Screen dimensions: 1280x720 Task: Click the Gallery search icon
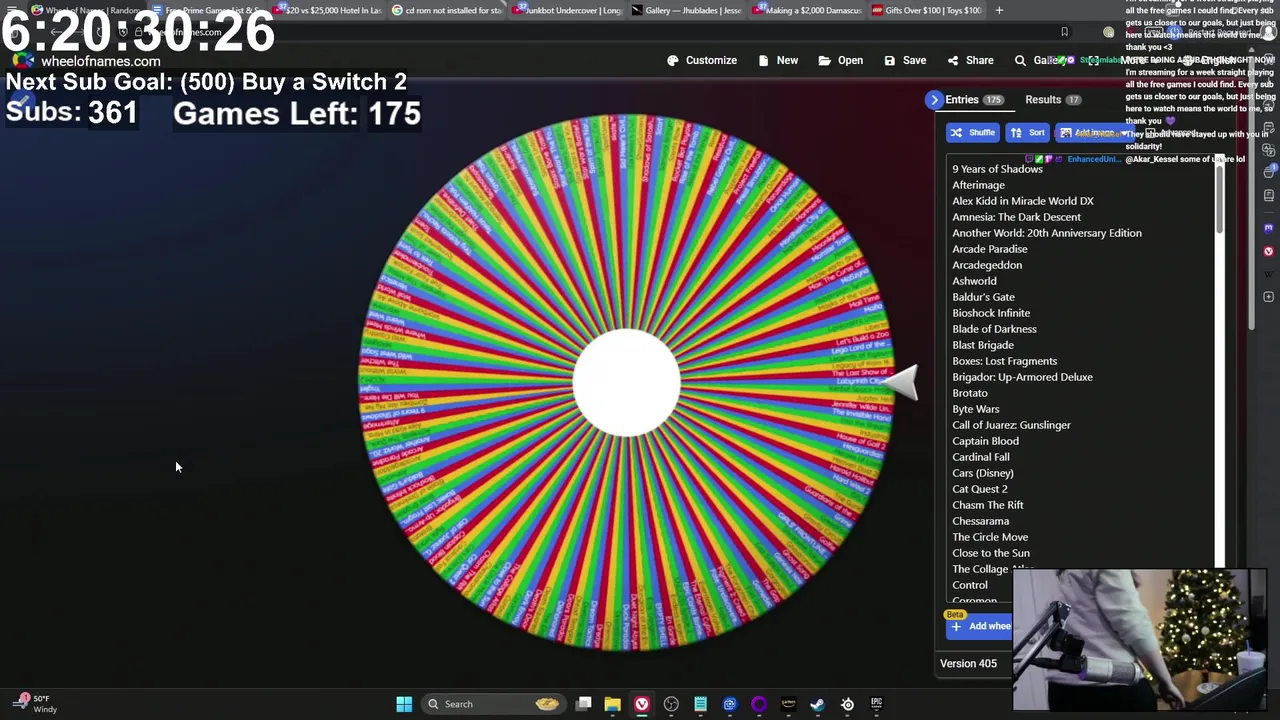(1020, 60)
